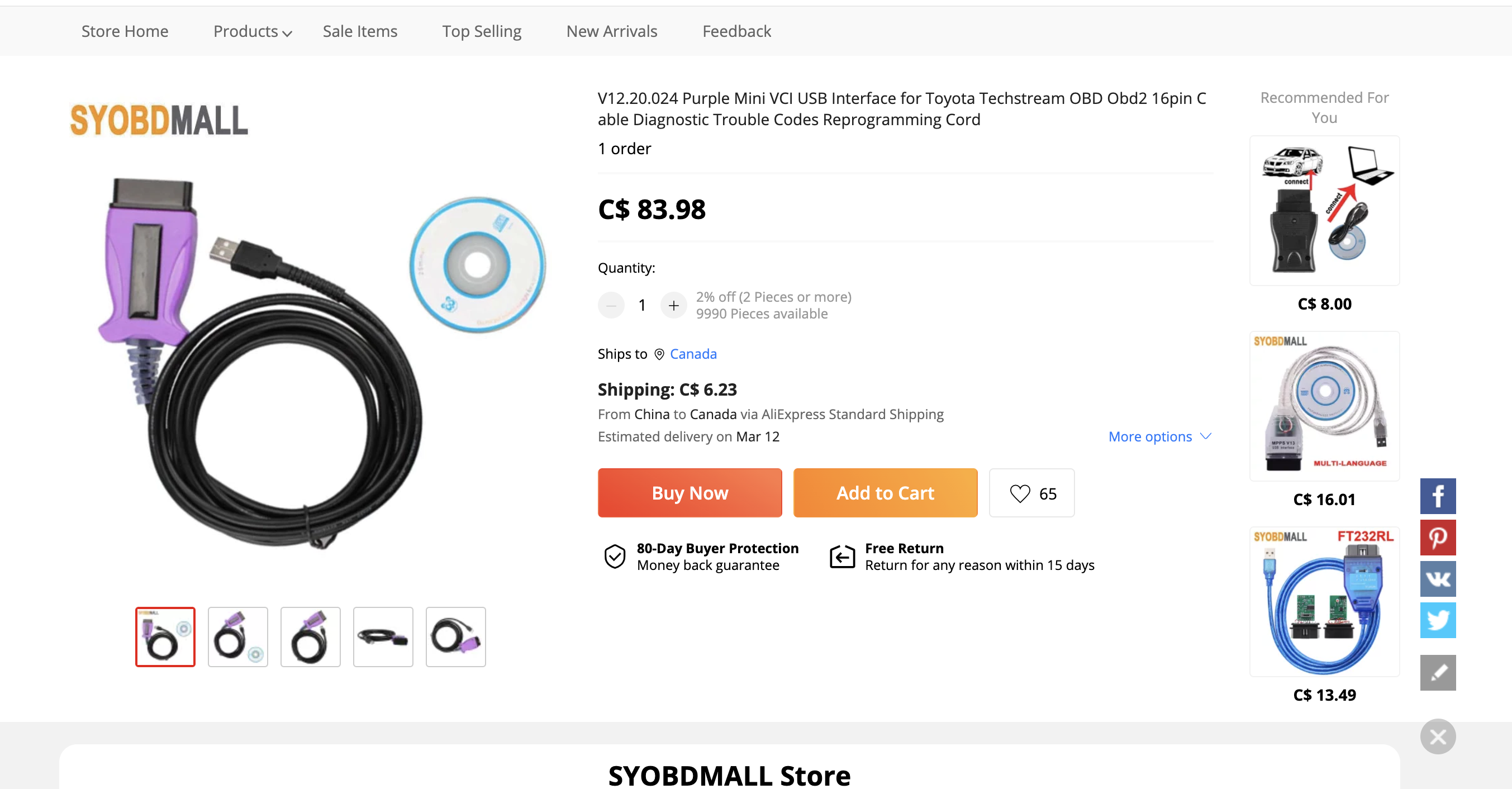
Task: Pin product to Pinterest
Action: coord(1438,537)
